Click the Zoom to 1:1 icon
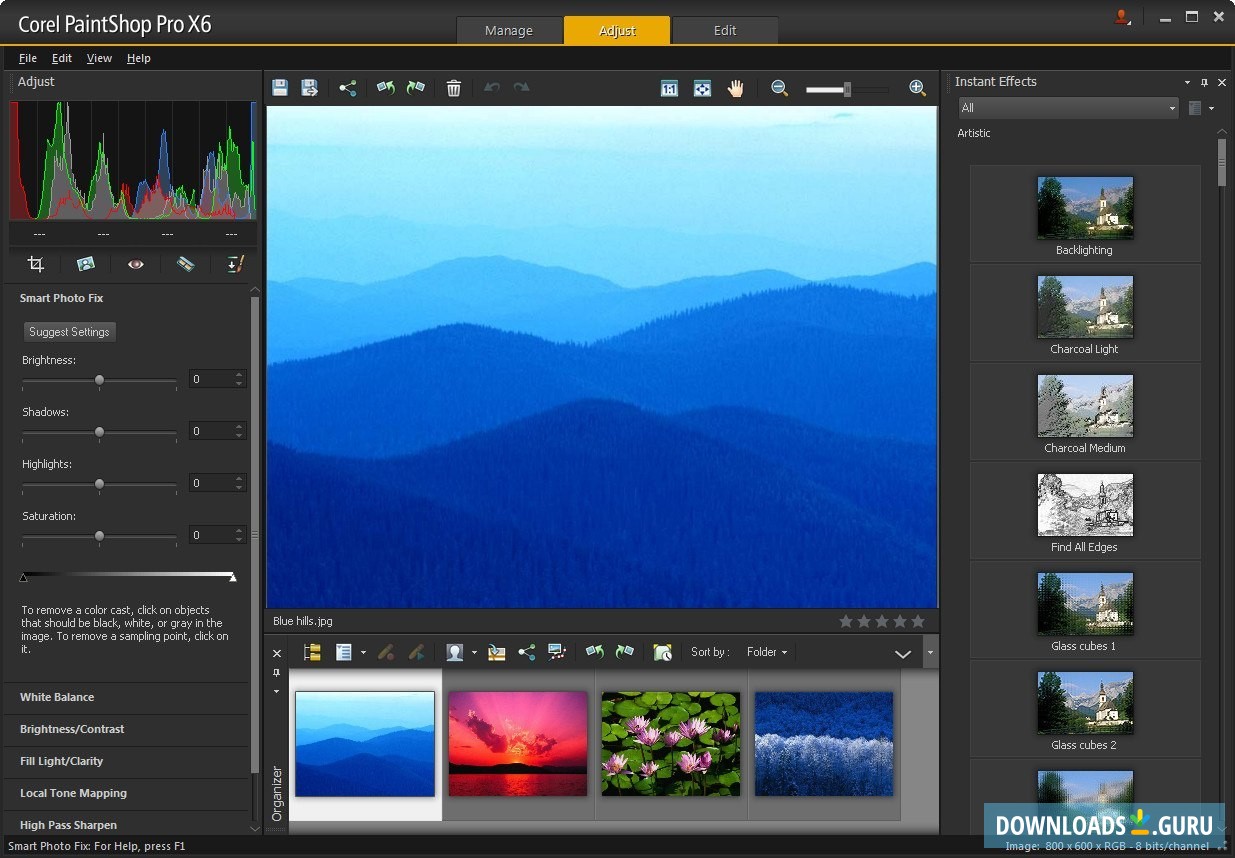The width and height of the screenshot is (1235, 858). pyautogui.click(x=669, y=88)
